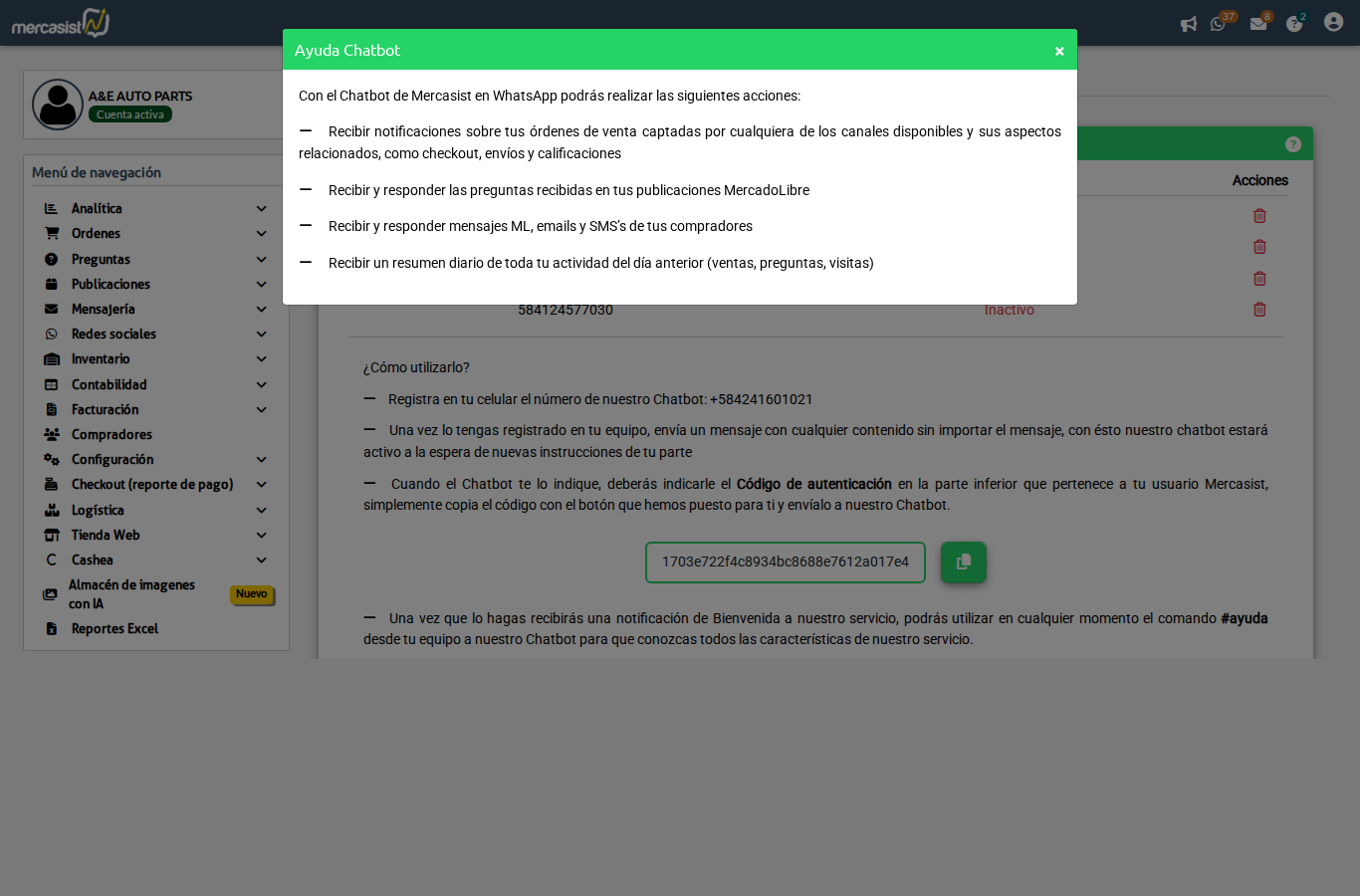The height and width of the screenshot is (896, 1360).
Task: Open the Redes sociales dropdown
Action: (113, 334)
